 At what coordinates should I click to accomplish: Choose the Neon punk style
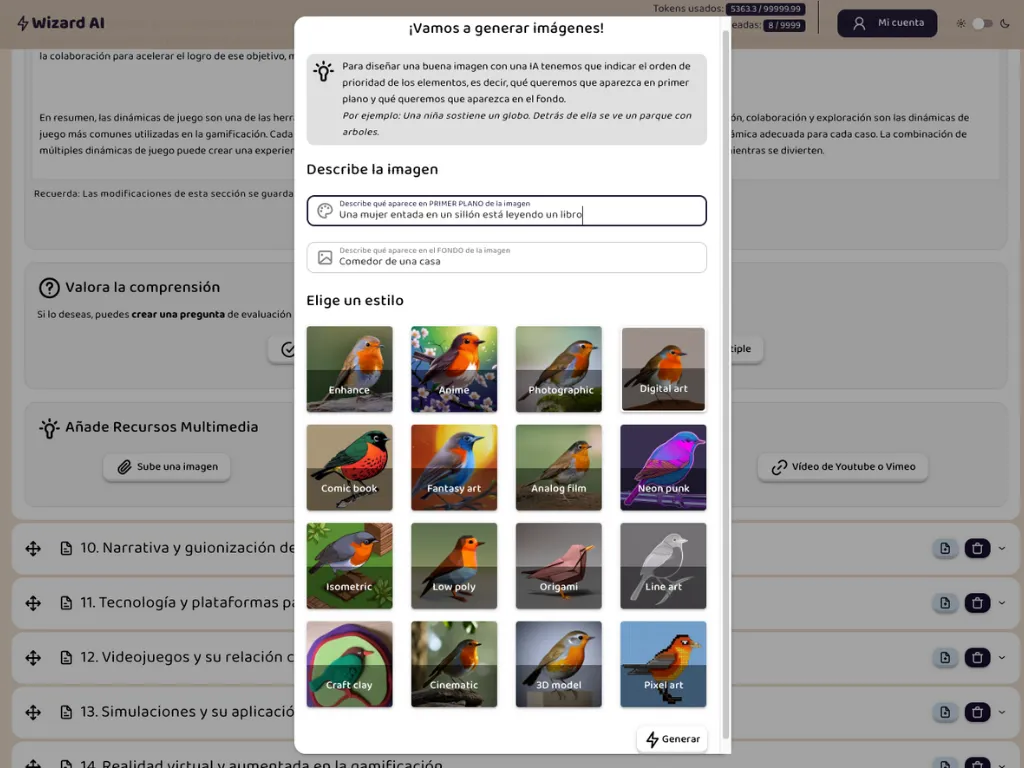(x=663, y=467)
